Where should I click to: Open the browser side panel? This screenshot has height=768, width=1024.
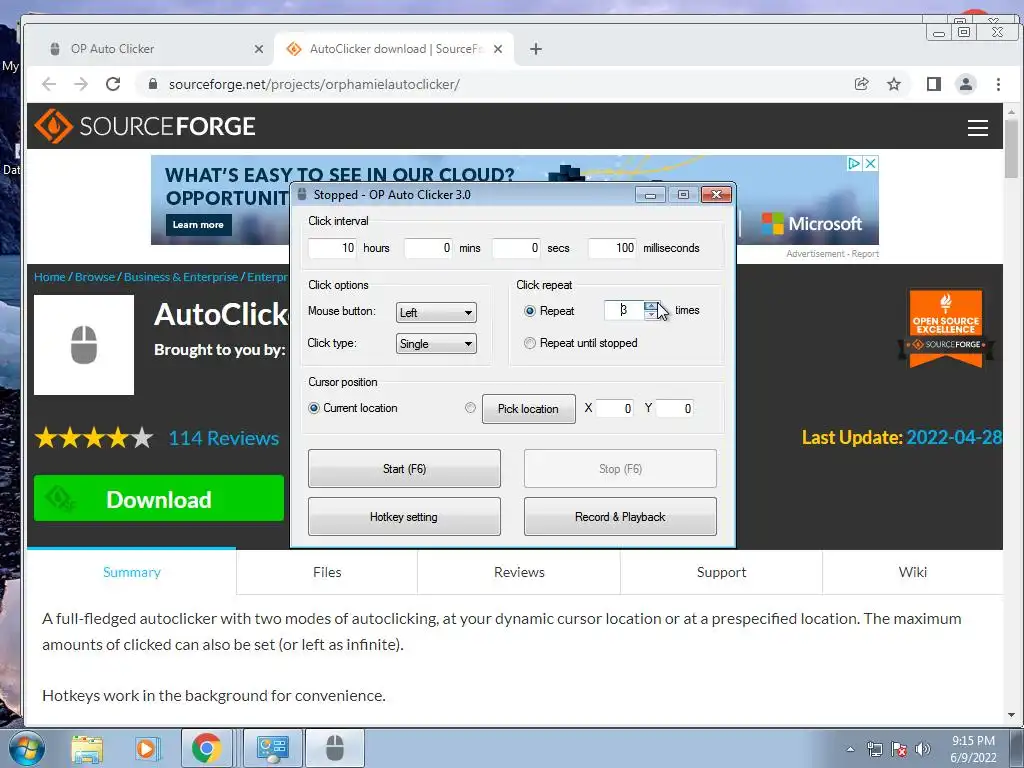(934, 84)
